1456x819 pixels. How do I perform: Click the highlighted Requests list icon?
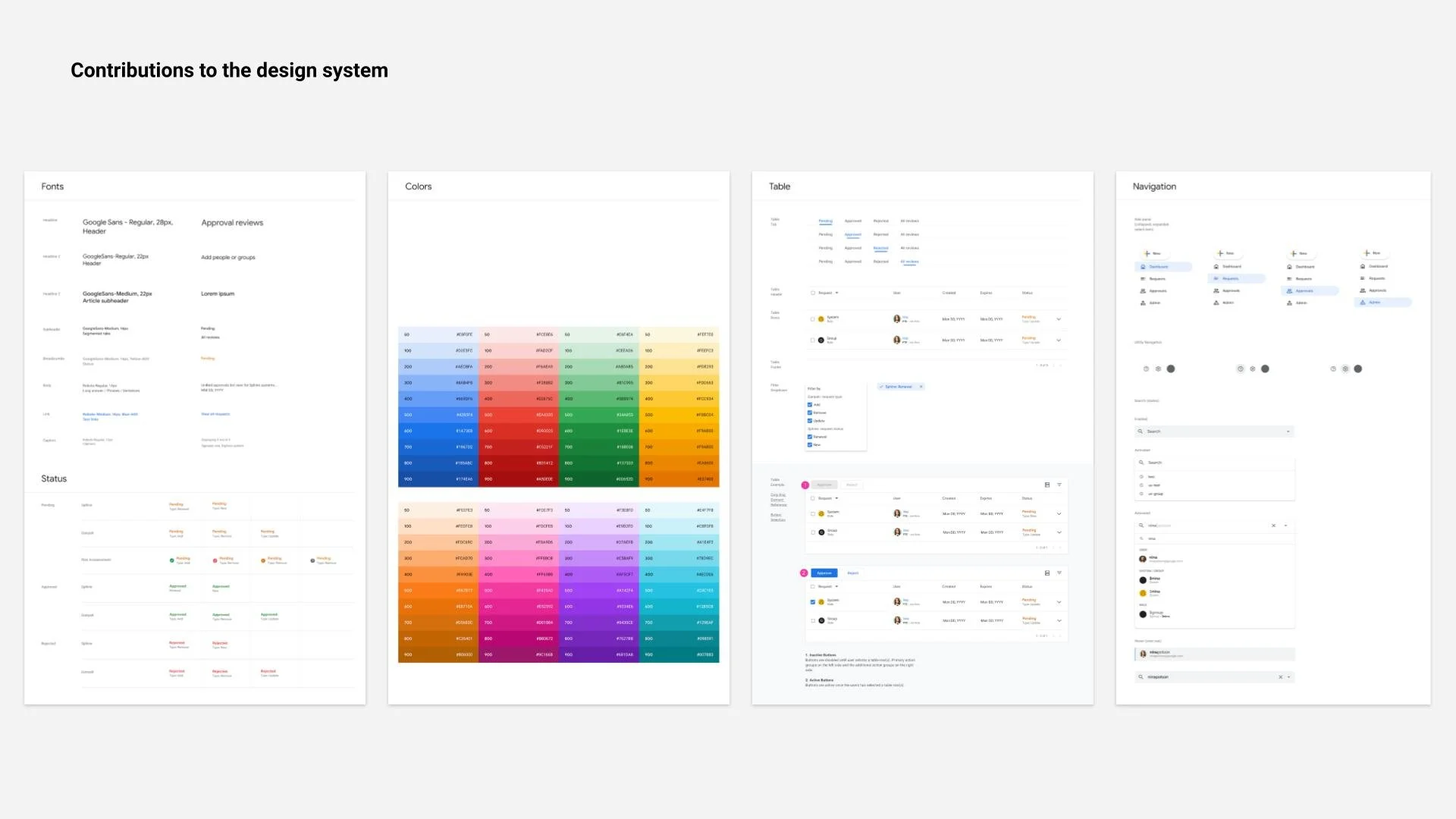click(1216, 279)
